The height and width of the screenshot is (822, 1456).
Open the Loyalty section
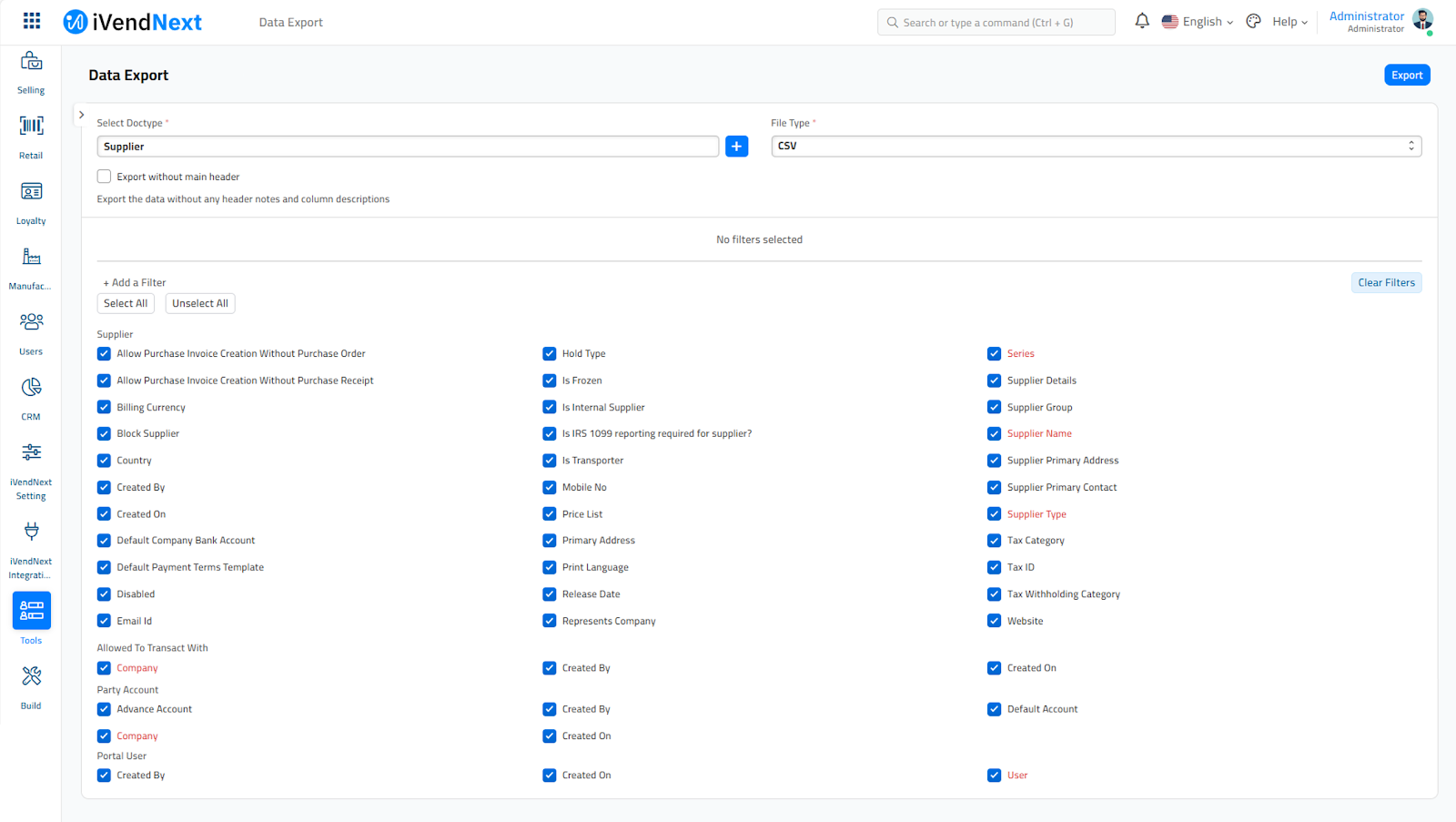pyautogui.click(x=30, y=200)
